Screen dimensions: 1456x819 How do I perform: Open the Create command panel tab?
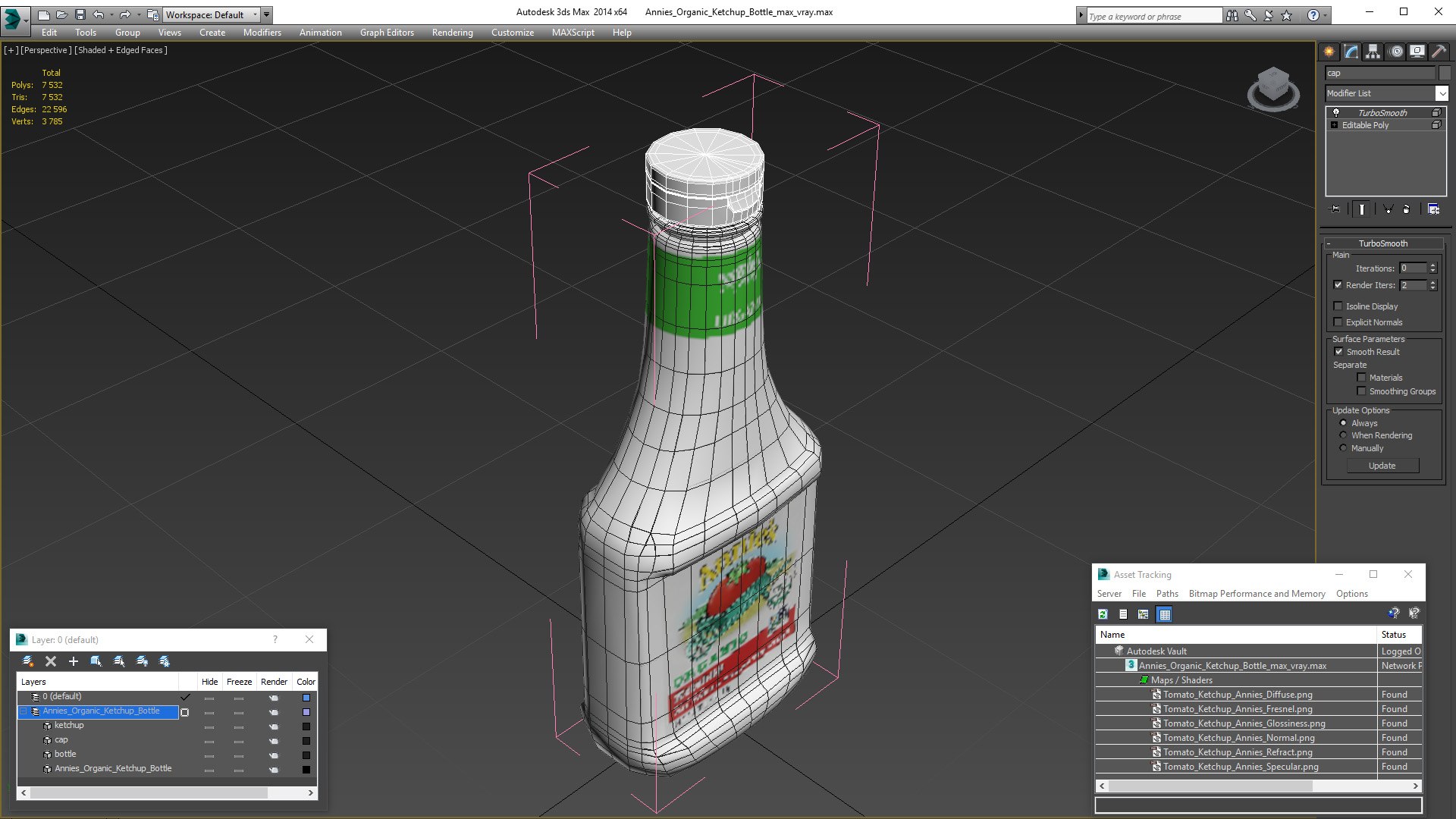click(x=1329, y=52)
